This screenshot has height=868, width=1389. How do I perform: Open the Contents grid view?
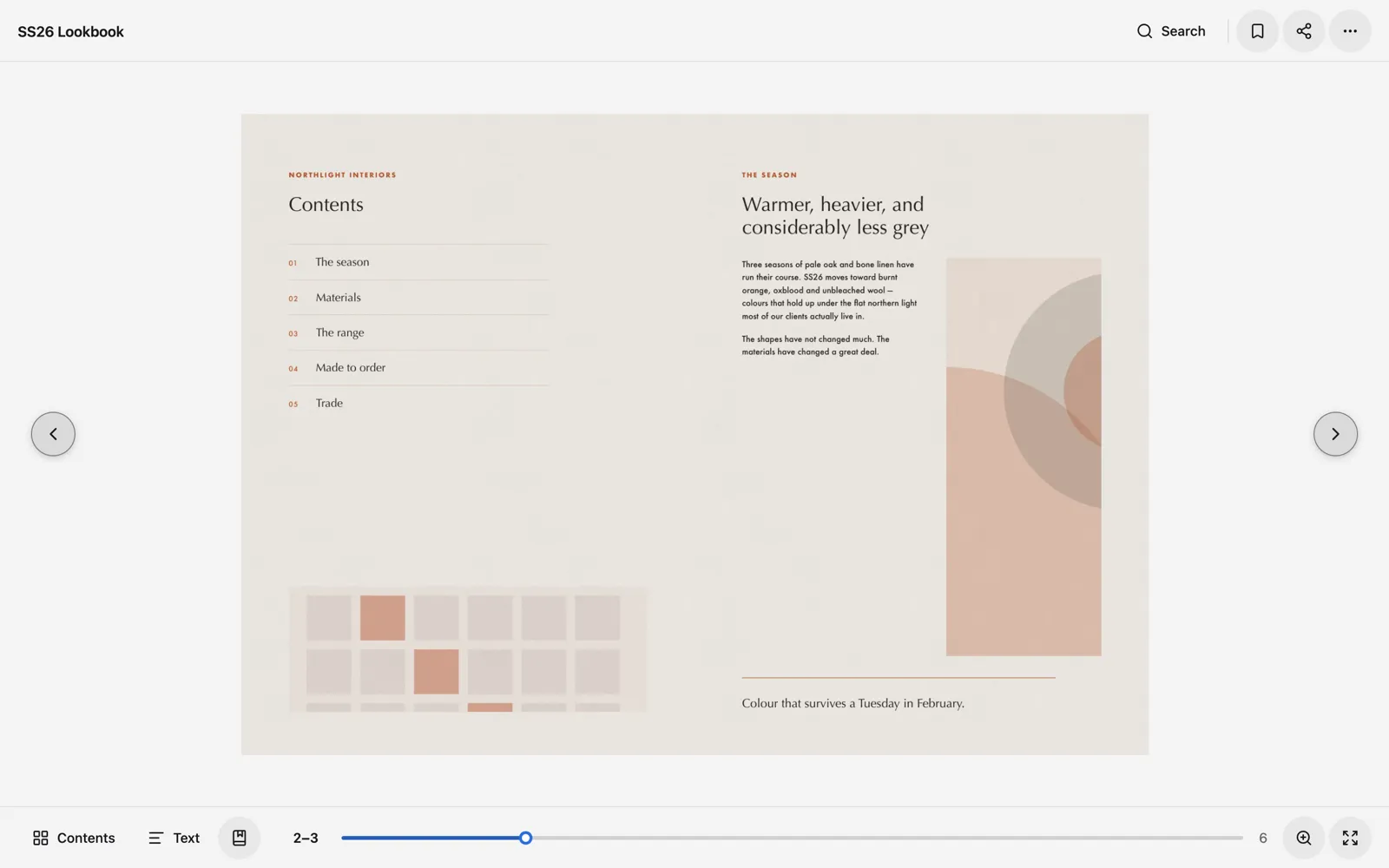click(x=74, y=838)
